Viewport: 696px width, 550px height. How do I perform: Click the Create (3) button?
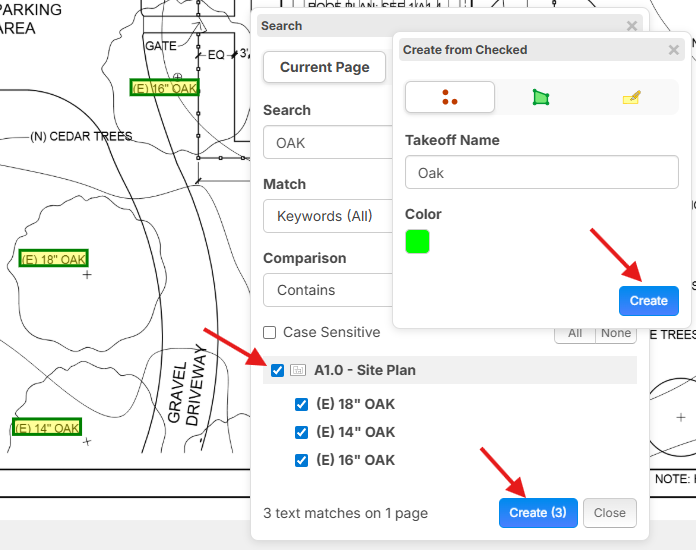click(x=538, y=513)
